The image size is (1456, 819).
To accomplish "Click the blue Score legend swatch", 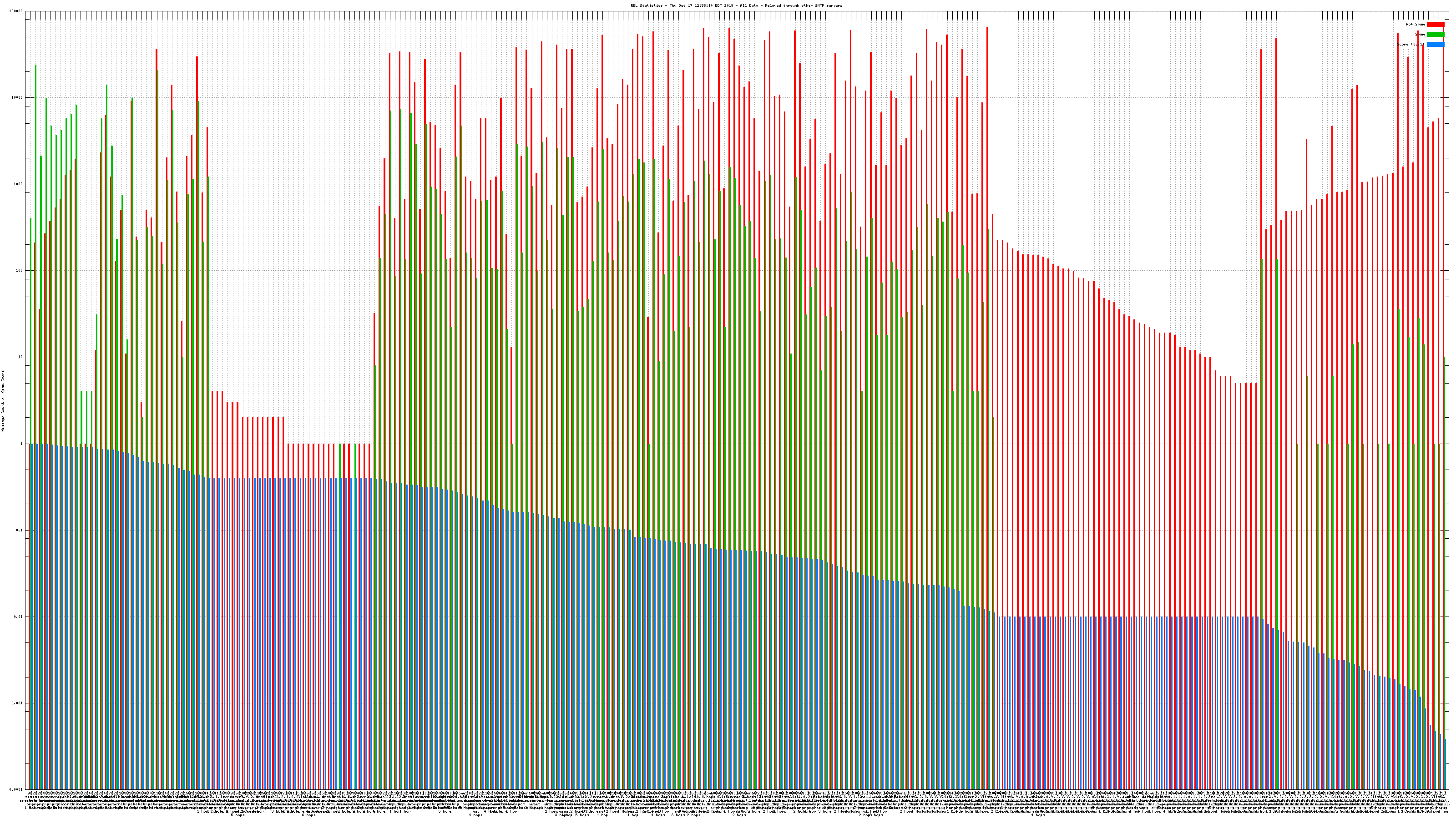I will pyautogui.click(x=1435, y=44).
